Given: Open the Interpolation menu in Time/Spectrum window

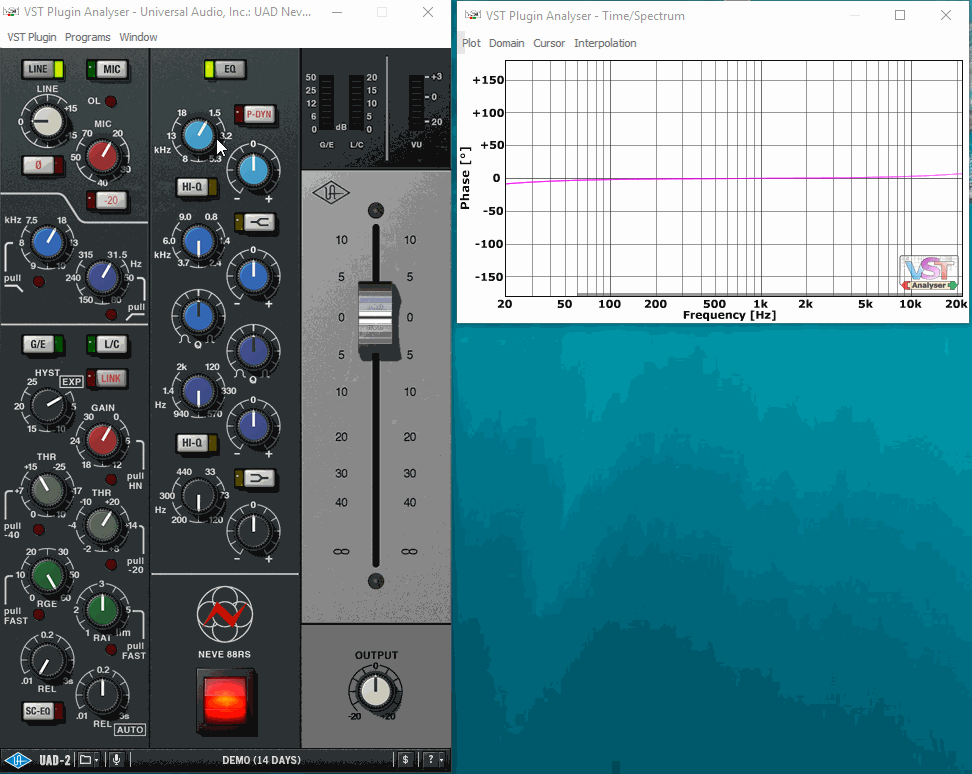Looking at the screenshot, I should pos(605,43).
